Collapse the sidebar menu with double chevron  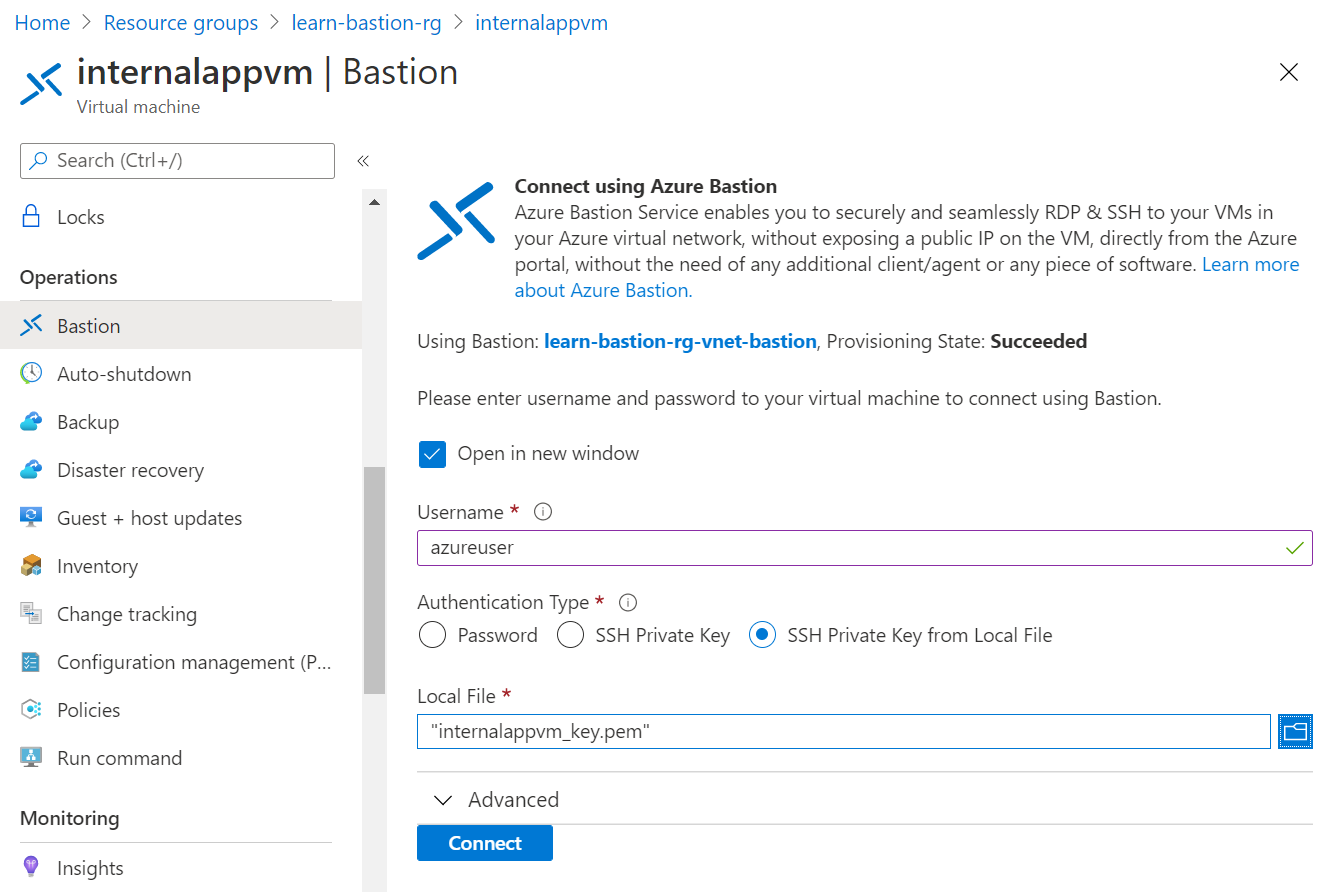pos(363,161)
